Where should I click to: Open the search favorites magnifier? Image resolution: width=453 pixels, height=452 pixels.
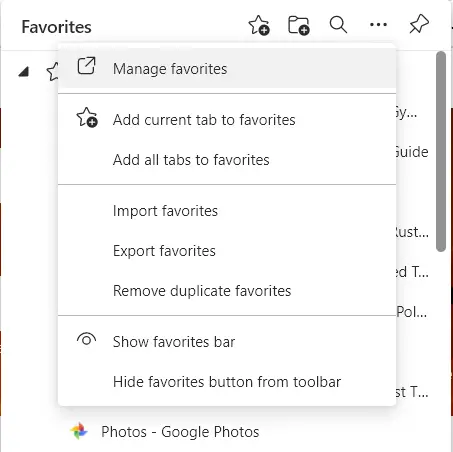coord(338,25)
